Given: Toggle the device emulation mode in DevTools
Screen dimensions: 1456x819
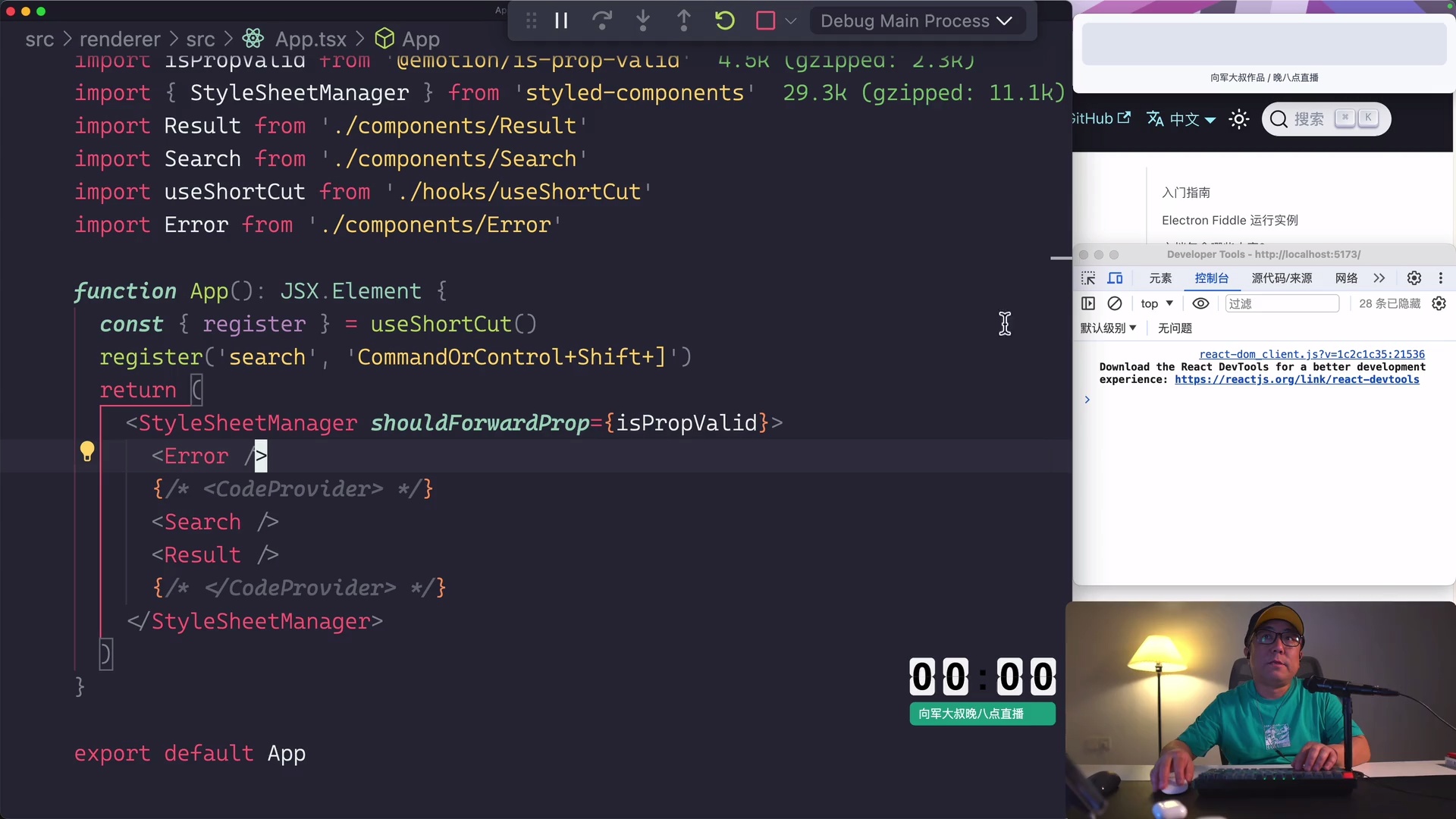Looking at the screenshot, I should click(1116, 278).
